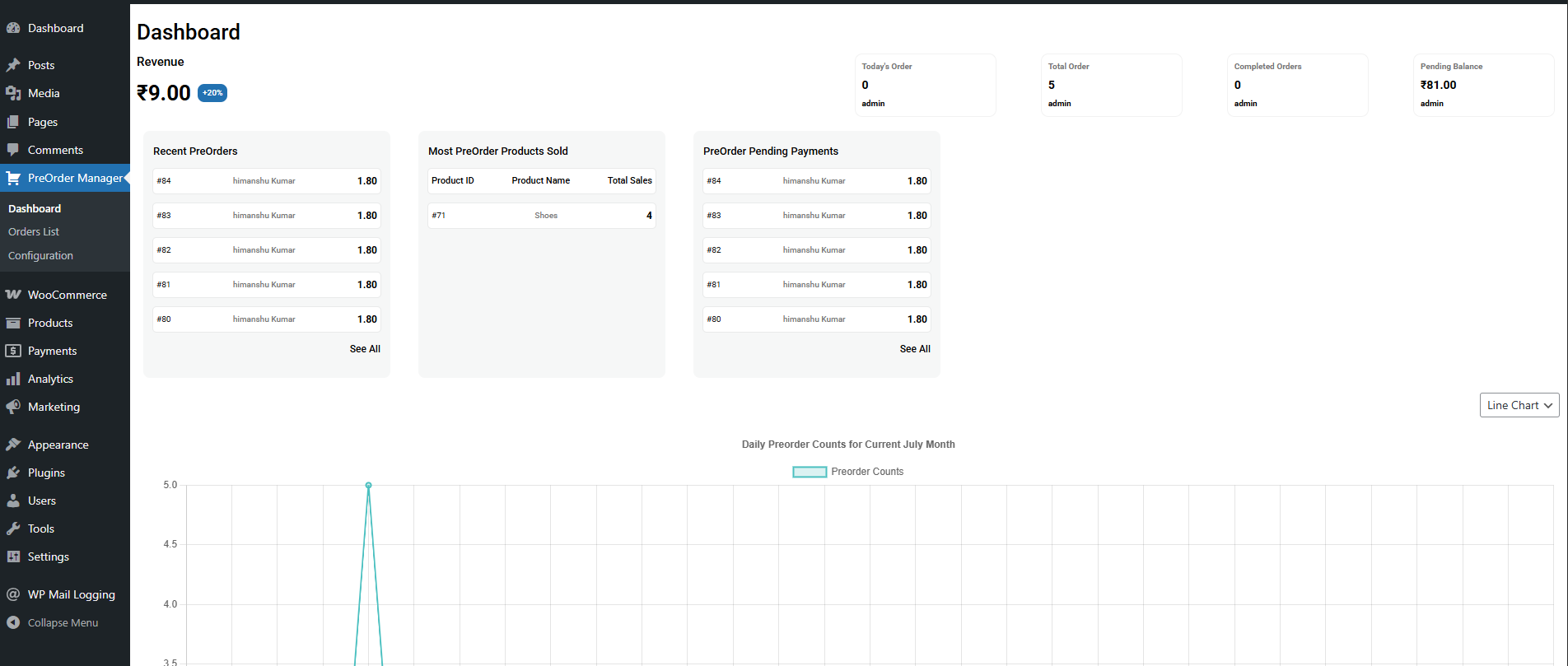Click Product ID column header
Viewport: 1568px width, 666px height.
click(x=453, y=180)
